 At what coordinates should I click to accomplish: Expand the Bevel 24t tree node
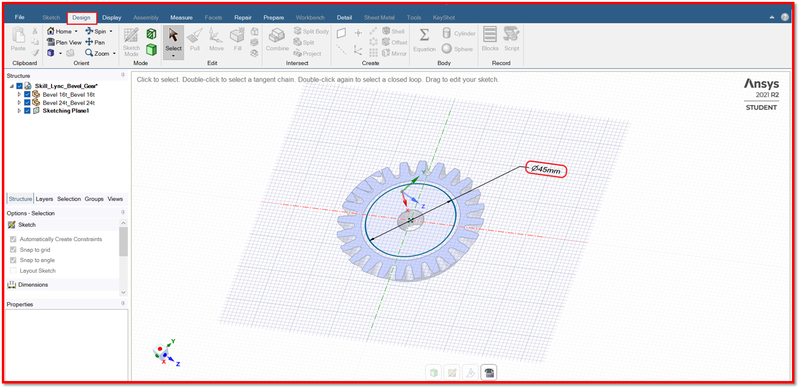coord(19,103)
